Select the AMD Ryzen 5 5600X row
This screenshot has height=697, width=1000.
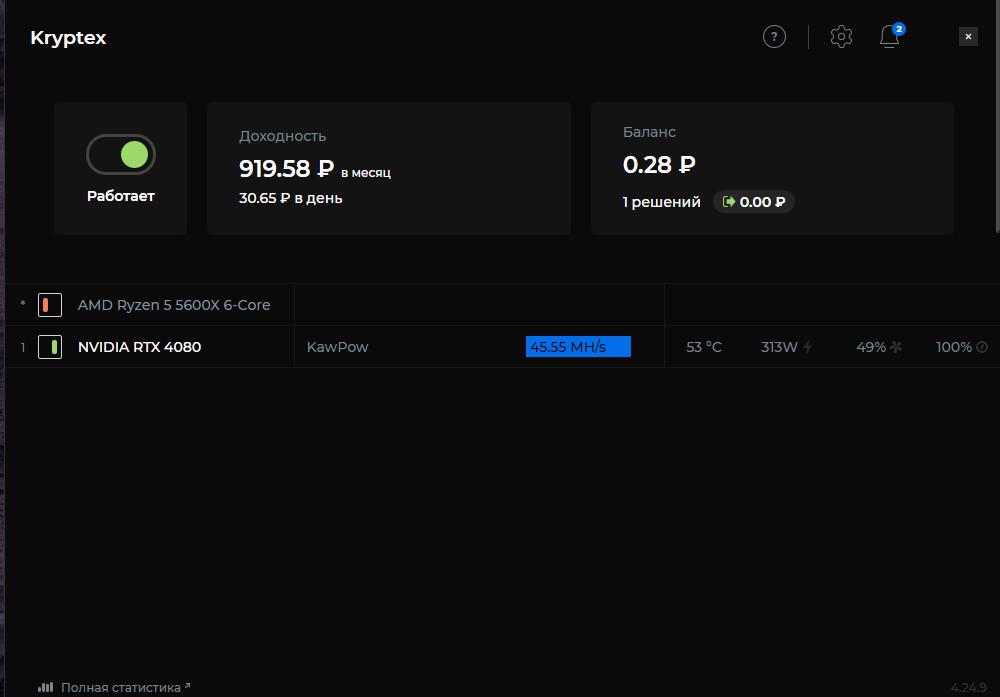tap(174, 305)
